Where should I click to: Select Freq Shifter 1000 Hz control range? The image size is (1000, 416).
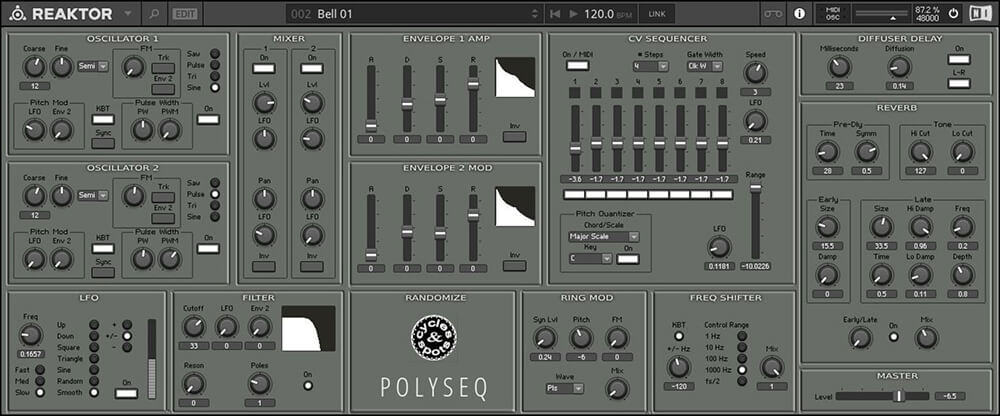(742, 369)
